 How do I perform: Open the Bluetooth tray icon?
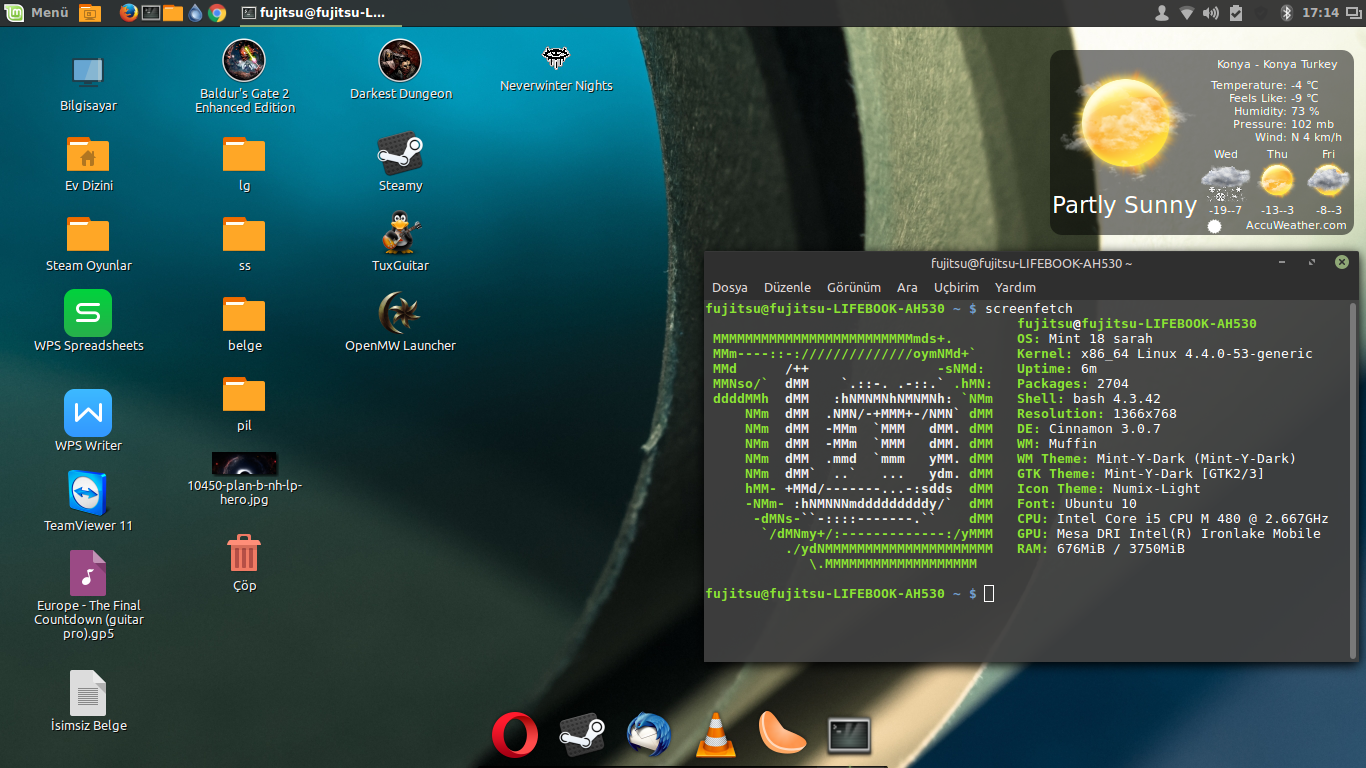coord(1287,13)
